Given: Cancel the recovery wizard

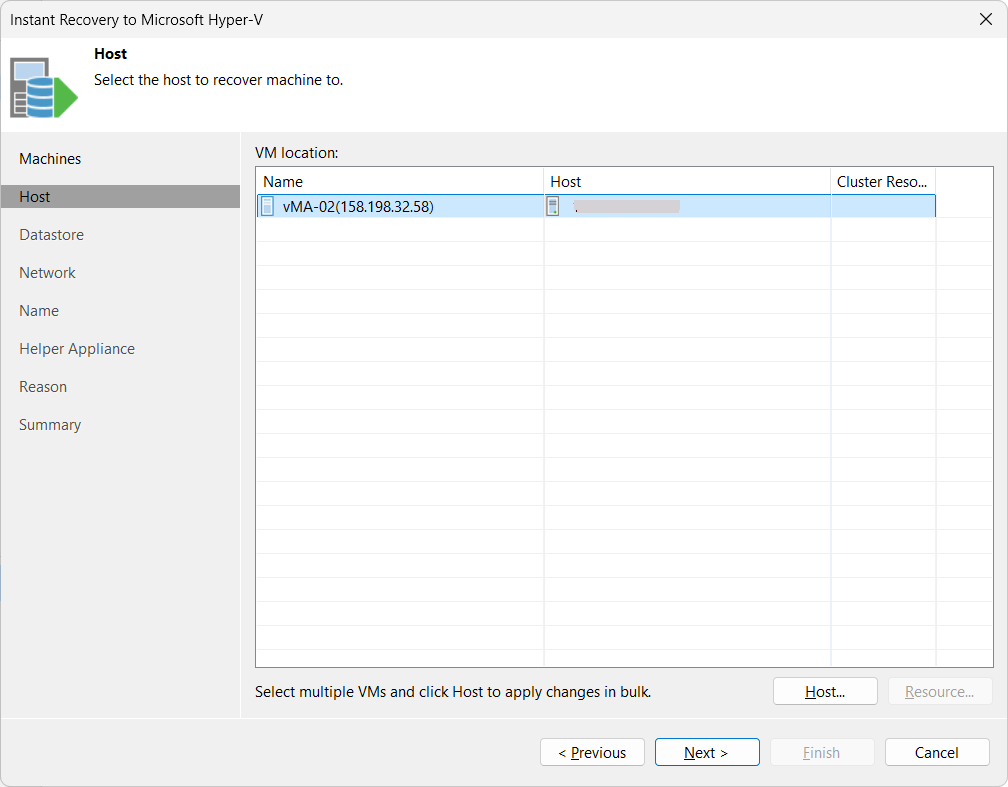Looking at the screenshot, I should click(937, 752).
